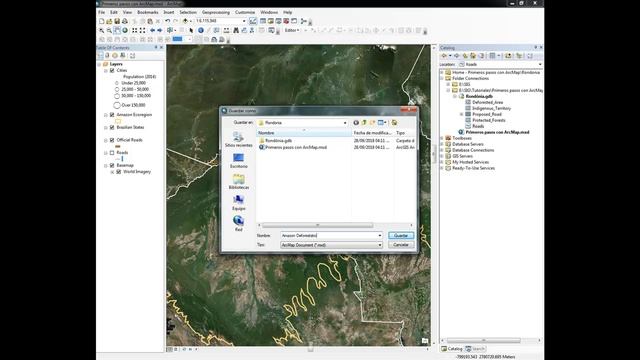This screenshot has height=360, width=640.
Task: Click Escritorio shortcut in save dialog
Action: (x=238, y=161)
